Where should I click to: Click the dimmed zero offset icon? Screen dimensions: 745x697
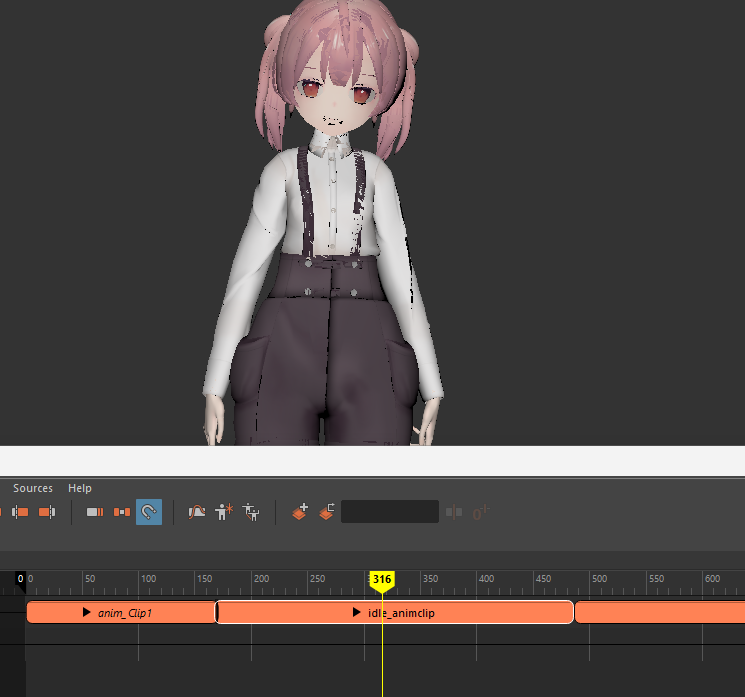click(x=480, y=513)
